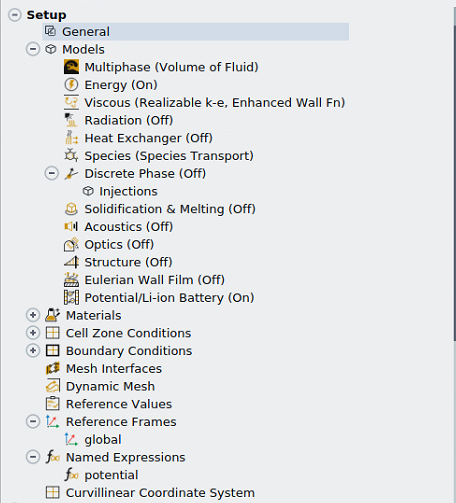
Task: Click the Materials flask icon
Action: point(52,315)
